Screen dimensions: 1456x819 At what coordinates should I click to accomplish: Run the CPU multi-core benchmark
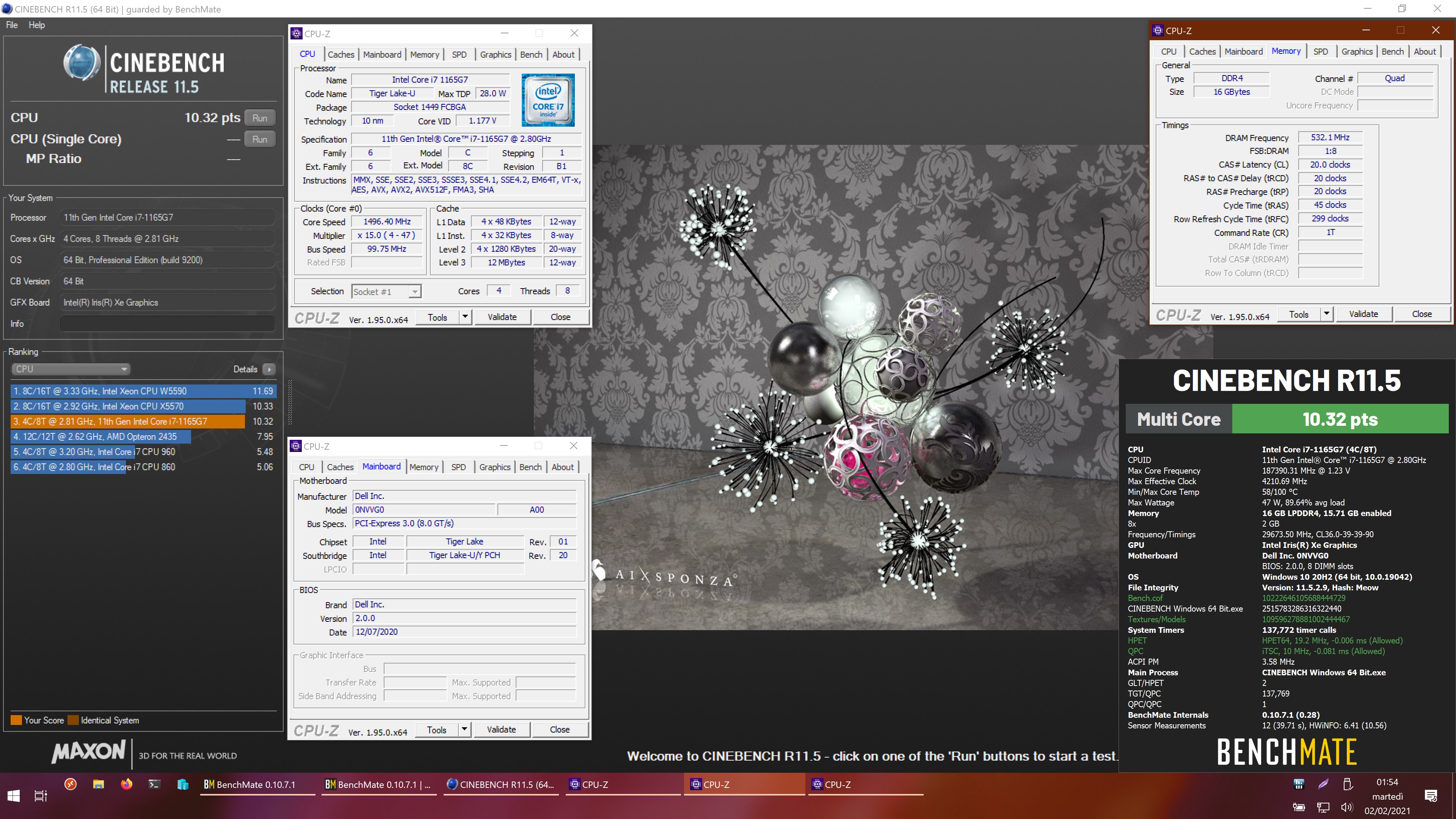tap(260, 118)
